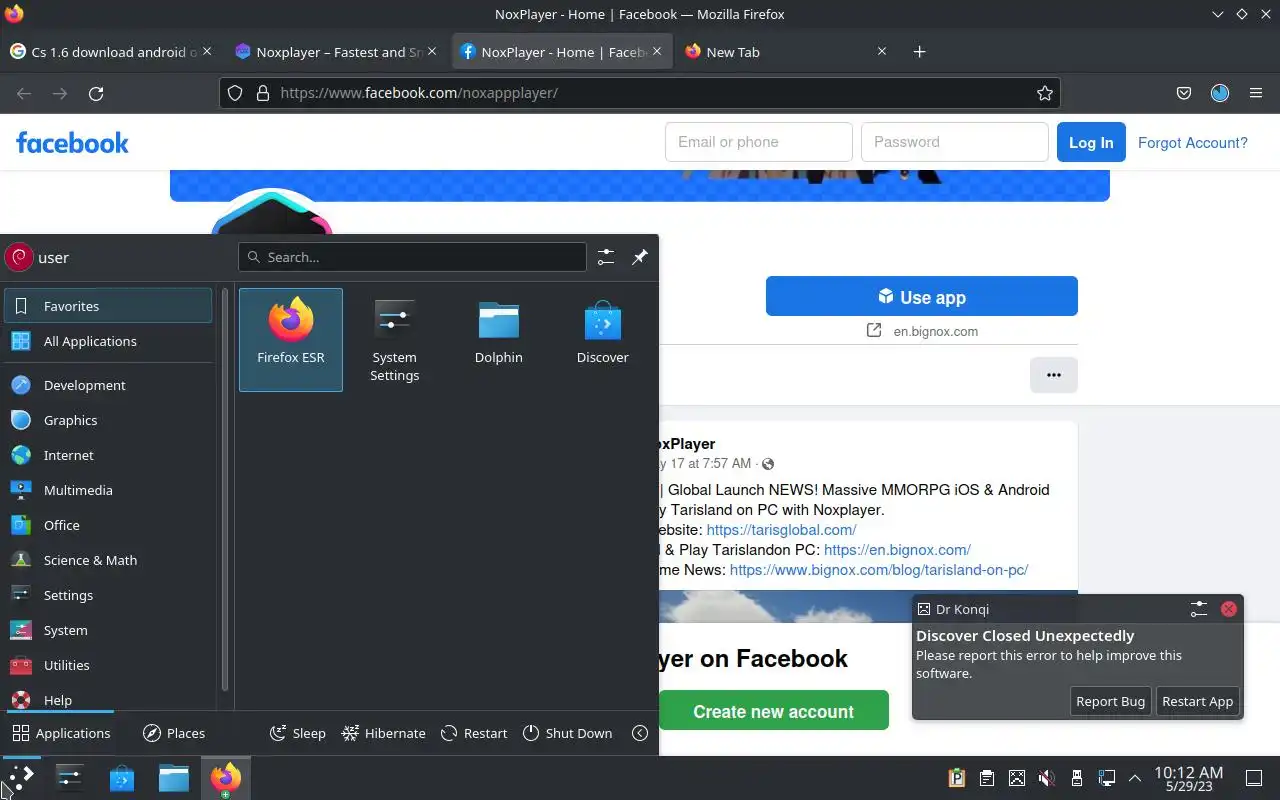1280x800 pixels.
Task: Show hidden system tray icons
Action: click(1135, 778)
